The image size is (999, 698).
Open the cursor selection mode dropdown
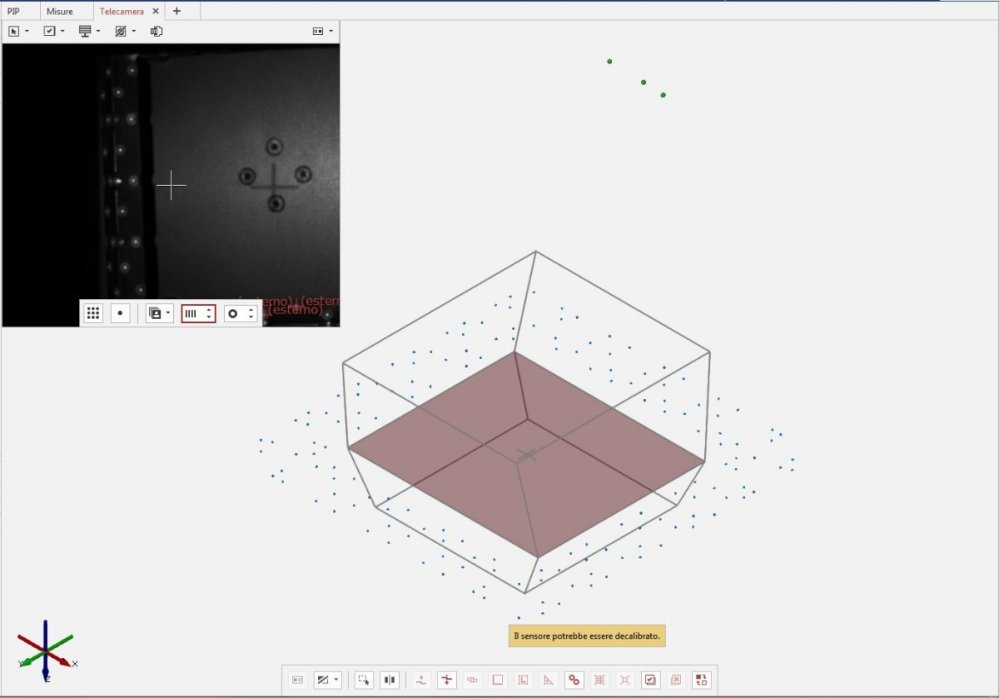coord(18,31)
